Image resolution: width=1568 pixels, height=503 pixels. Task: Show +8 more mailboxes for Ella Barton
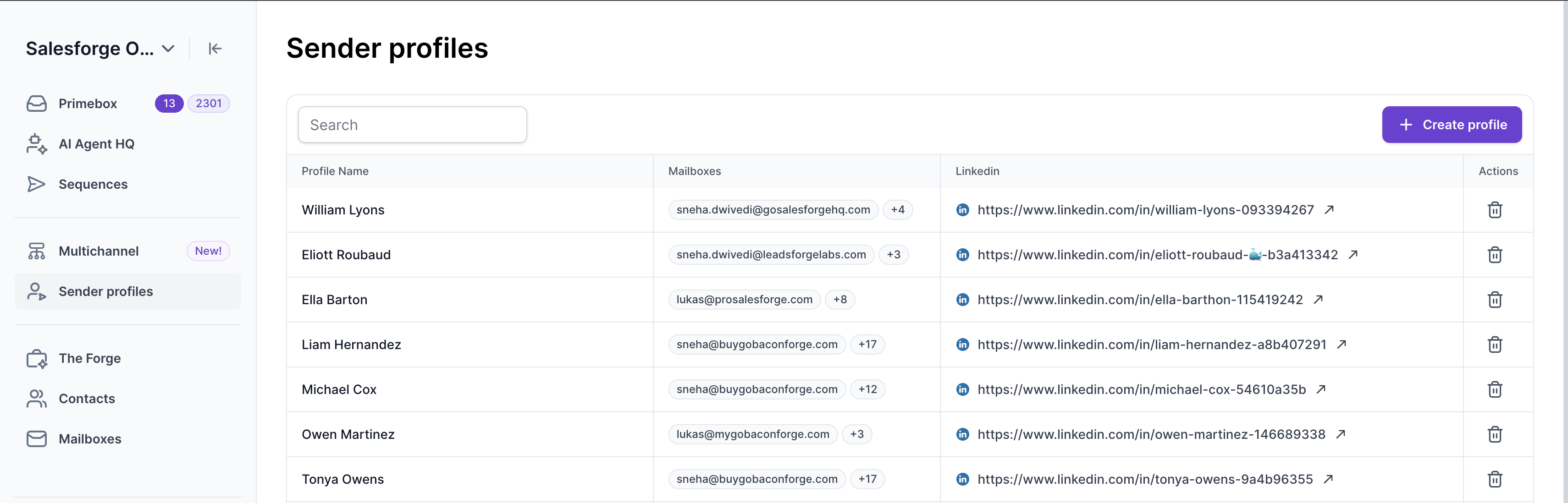[839, 299]
